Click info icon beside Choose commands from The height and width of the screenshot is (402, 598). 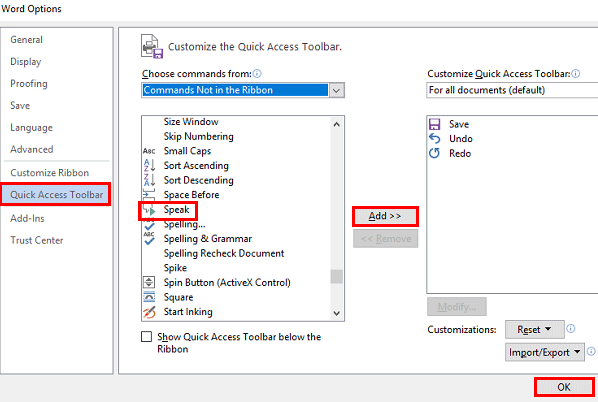tap(257, 74)
